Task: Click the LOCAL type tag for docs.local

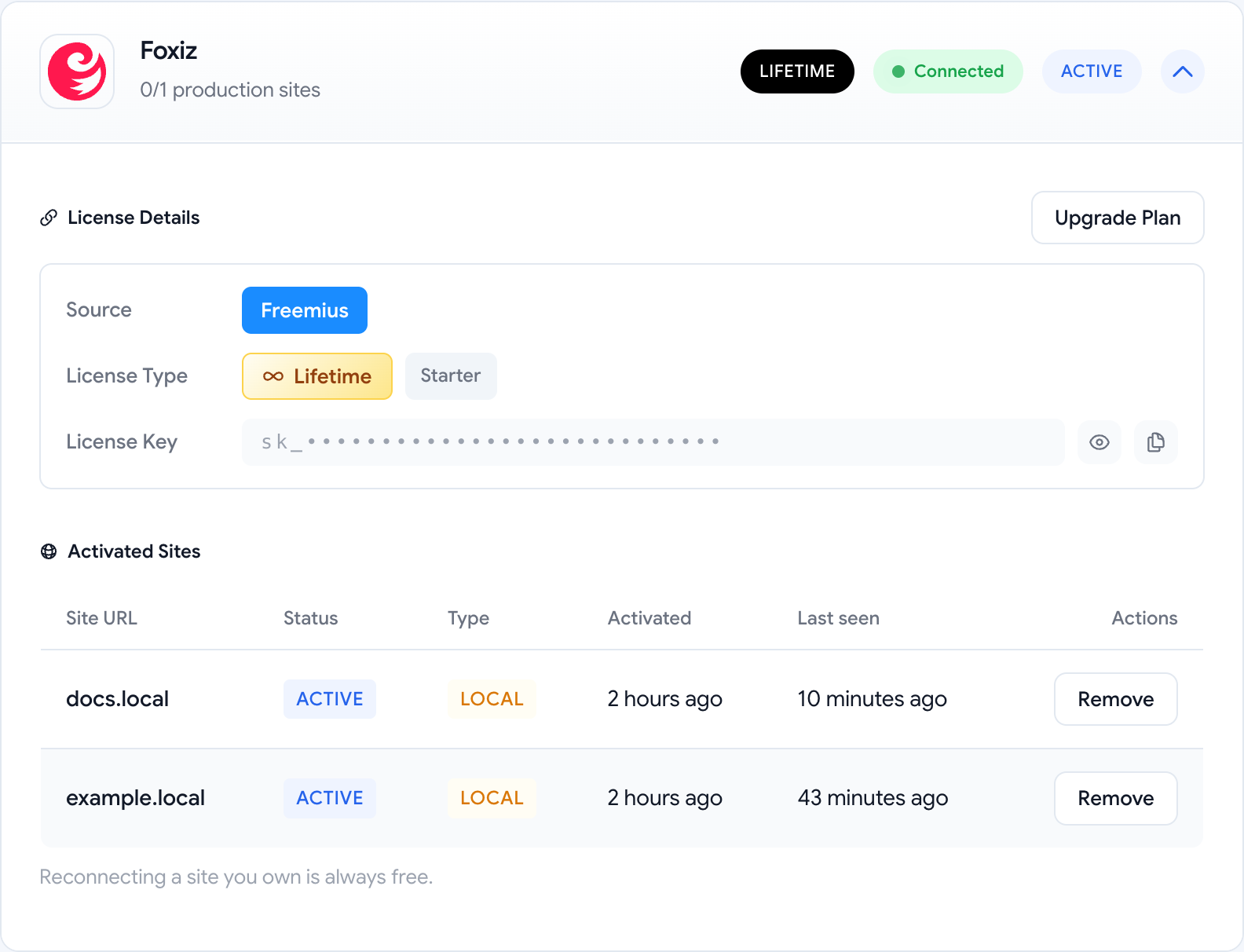Action: tap(492, 699)
